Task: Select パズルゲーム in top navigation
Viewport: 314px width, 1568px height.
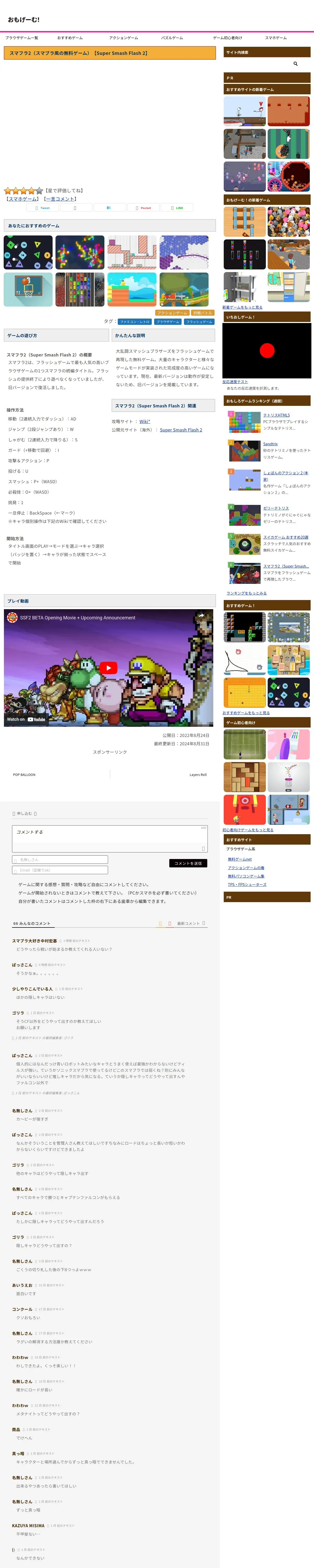Action: click(x=172, y=38)
